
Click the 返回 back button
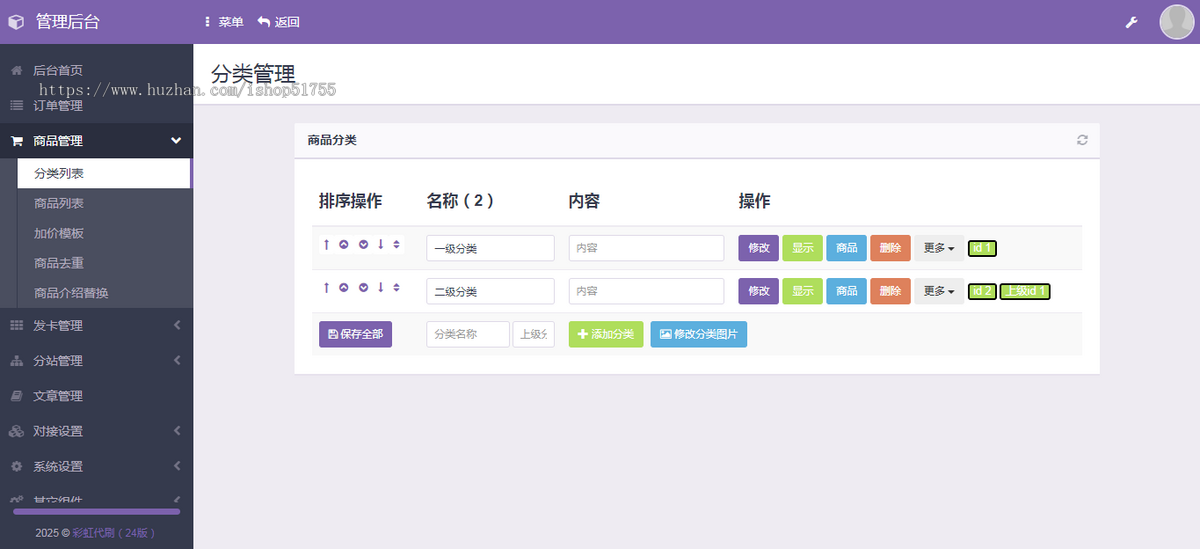(278, 22)
